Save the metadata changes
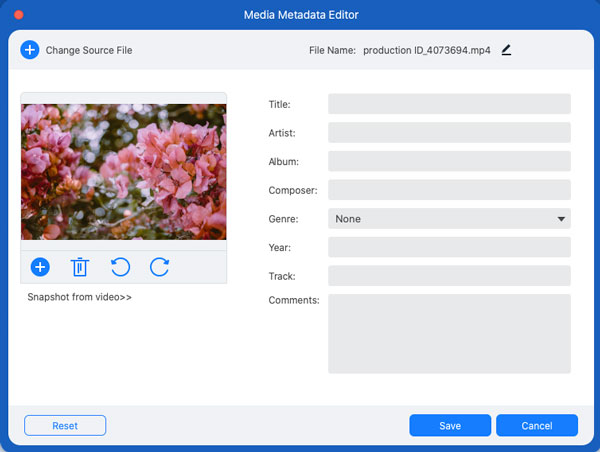The image size is (600, 452). tap(450, 425)
